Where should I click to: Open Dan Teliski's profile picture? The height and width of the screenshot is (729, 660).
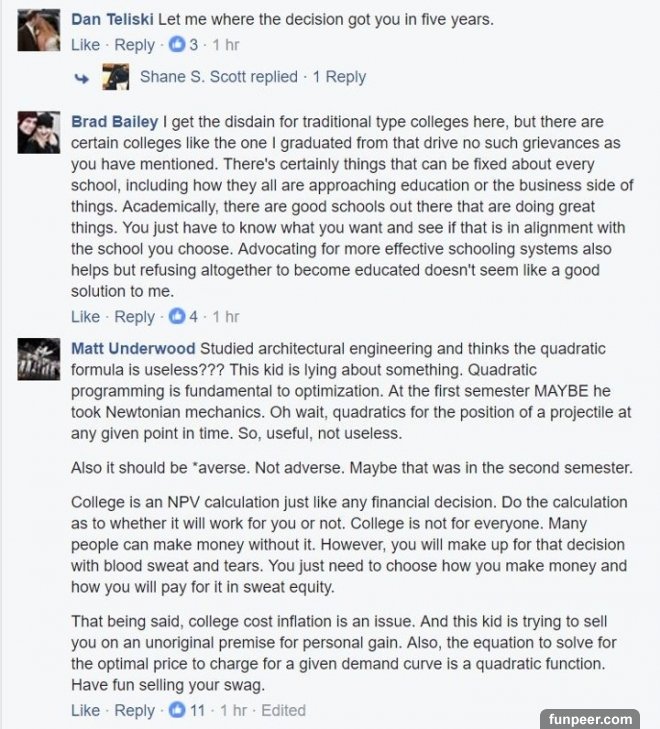pyautogui.click(x=39, y=30)
